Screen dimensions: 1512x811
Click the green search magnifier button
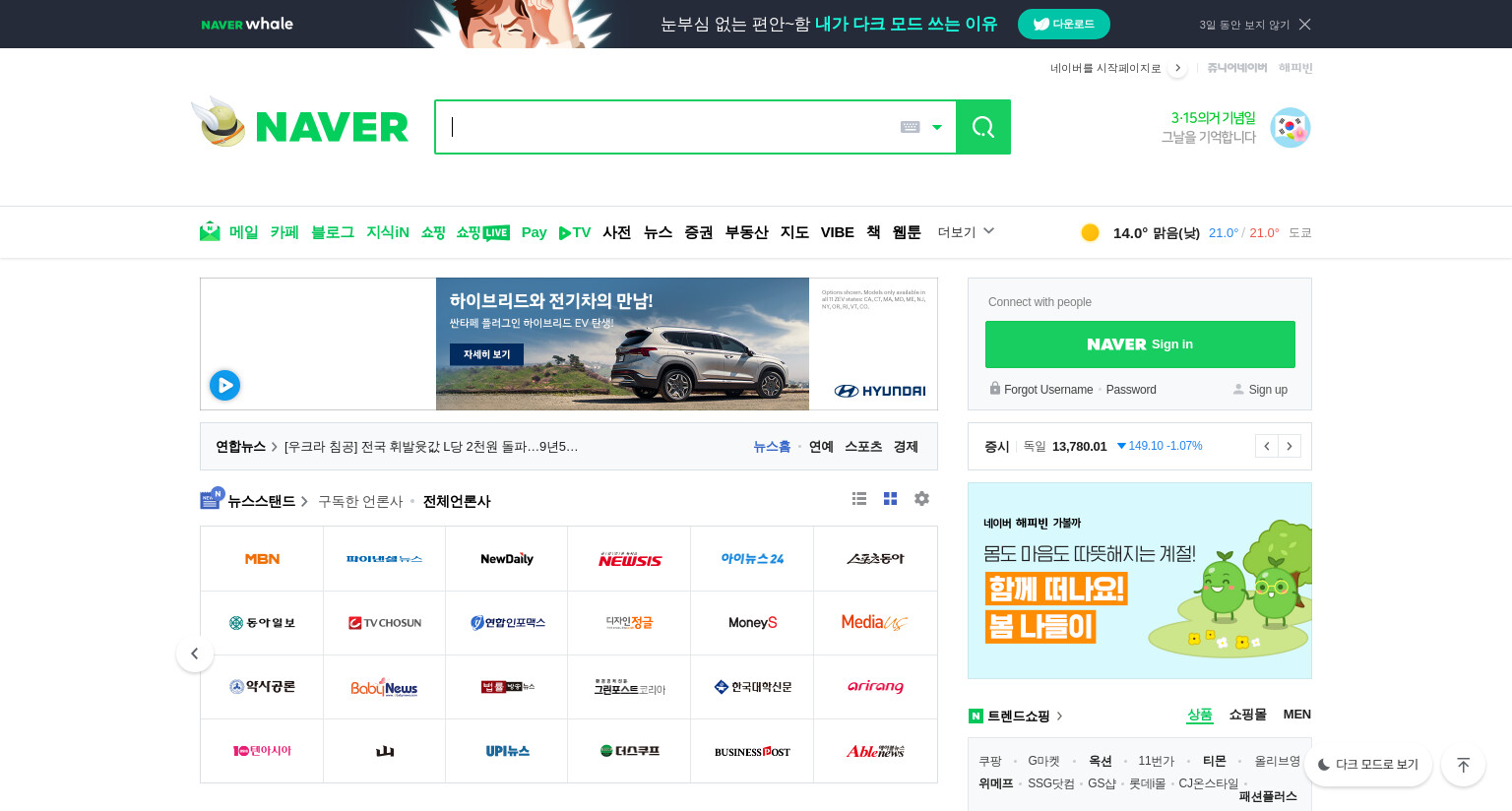pyautogui.click(x=983, y=127)
